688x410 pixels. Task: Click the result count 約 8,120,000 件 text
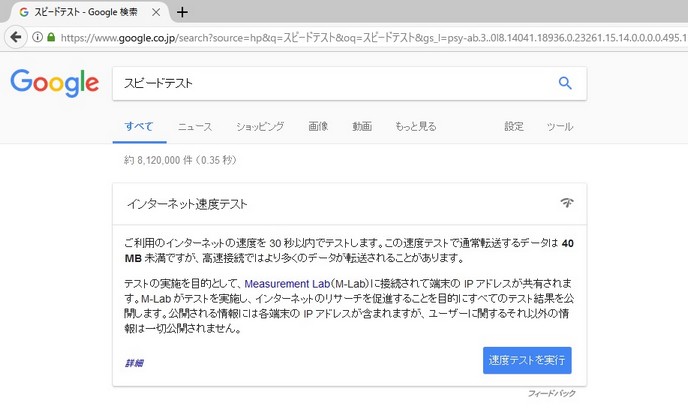click(158, 160)
